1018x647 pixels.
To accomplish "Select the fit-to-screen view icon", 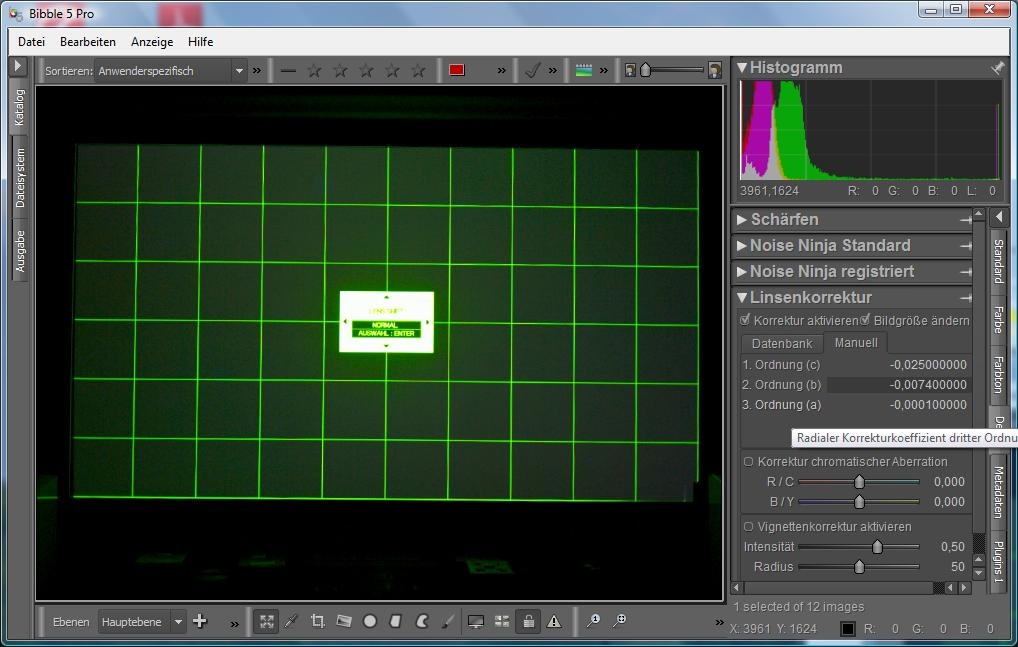I will (x=266, y=621).
